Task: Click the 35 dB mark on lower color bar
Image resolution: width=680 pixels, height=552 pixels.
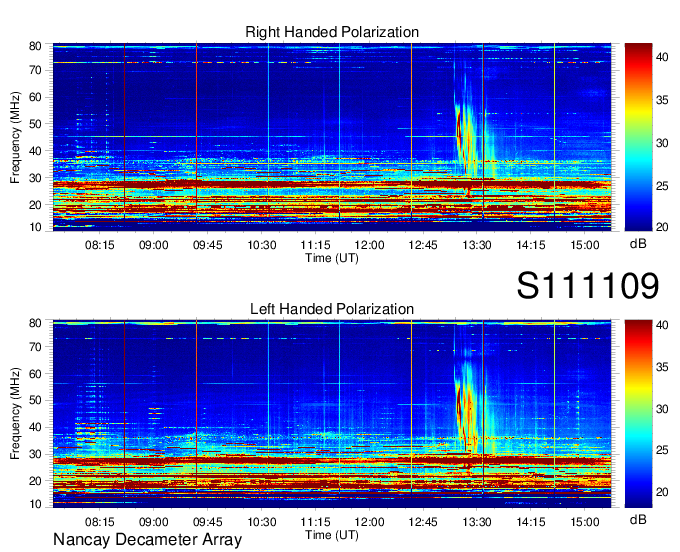Action: tap(662, 367)
